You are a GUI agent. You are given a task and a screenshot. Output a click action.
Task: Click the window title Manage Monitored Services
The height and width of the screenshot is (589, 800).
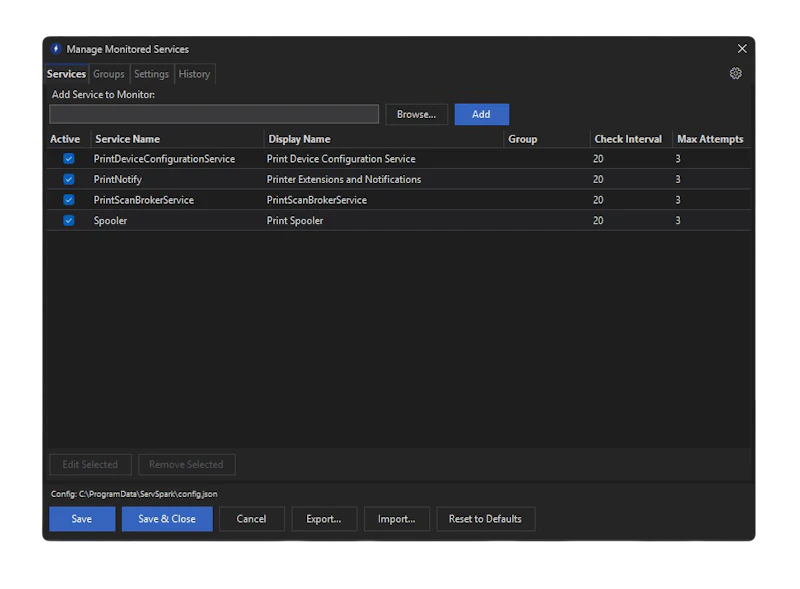coord(128,49)
